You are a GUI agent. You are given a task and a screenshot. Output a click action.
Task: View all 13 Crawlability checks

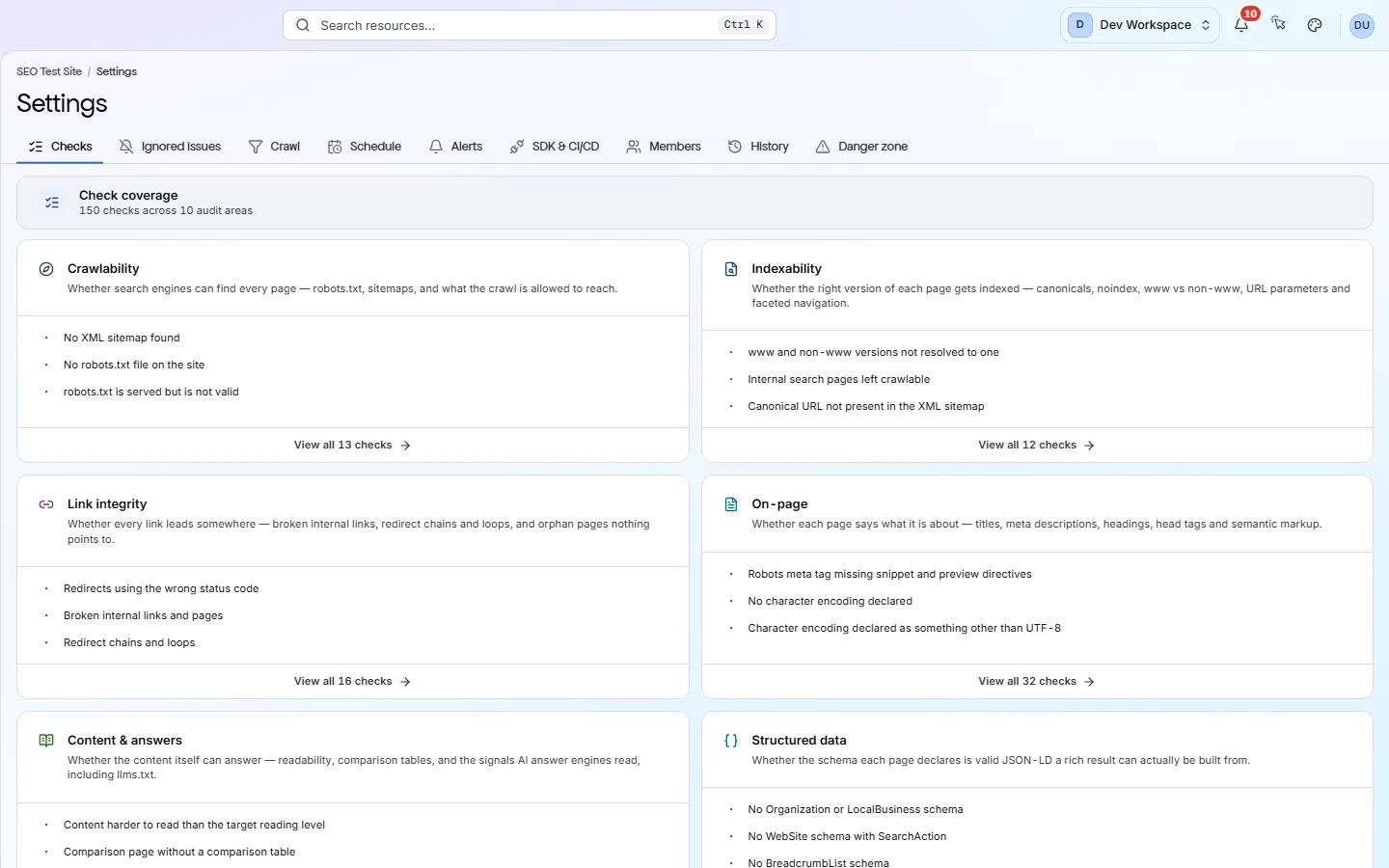click(x=353, y=446)
